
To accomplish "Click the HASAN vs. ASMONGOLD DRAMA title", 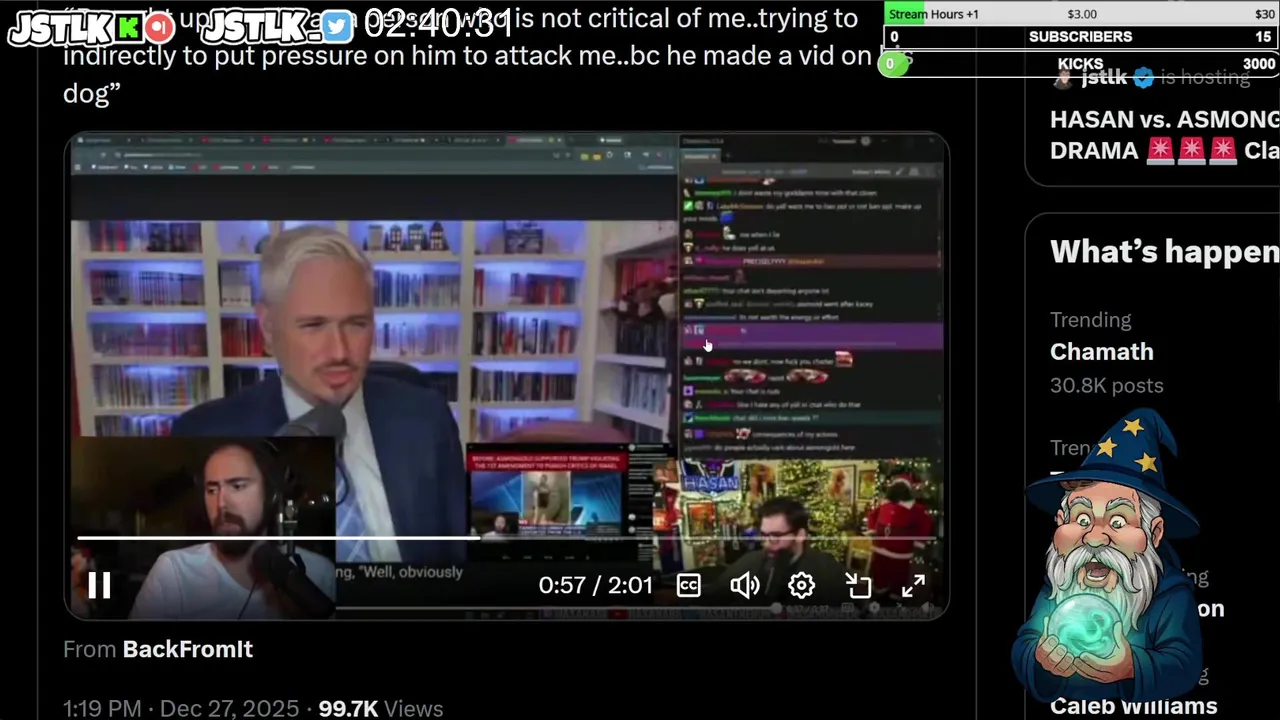I will coord(1165,135).
